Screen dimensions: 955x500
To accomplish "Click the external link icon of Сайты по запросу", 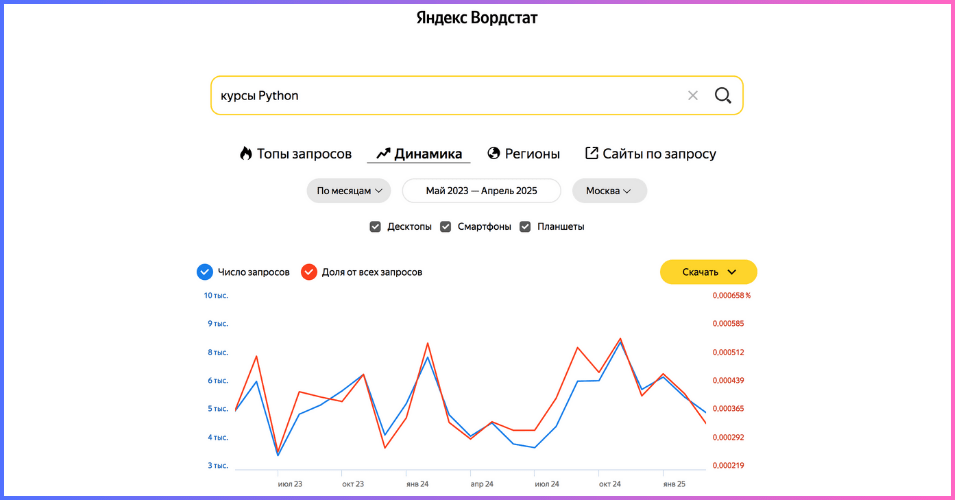I will [591, 153].
